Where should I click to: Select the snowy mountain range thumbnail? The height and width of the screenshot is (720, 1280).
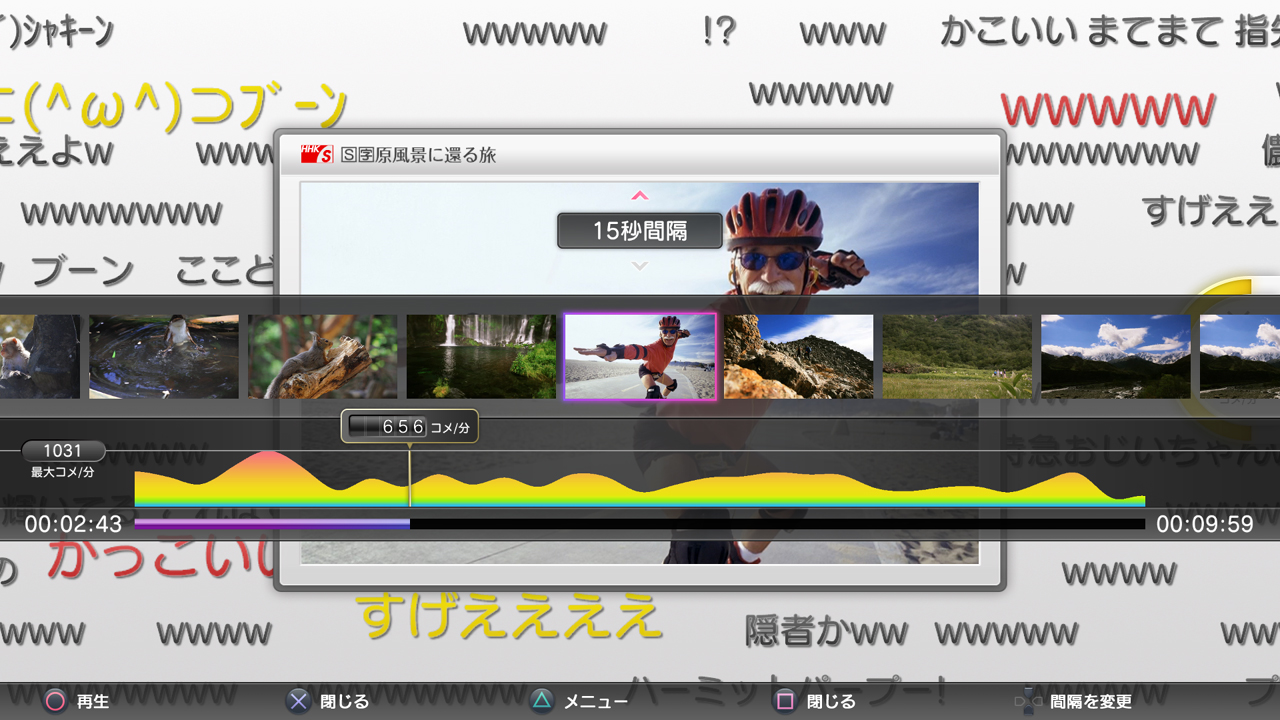(x=1116, y=357)
